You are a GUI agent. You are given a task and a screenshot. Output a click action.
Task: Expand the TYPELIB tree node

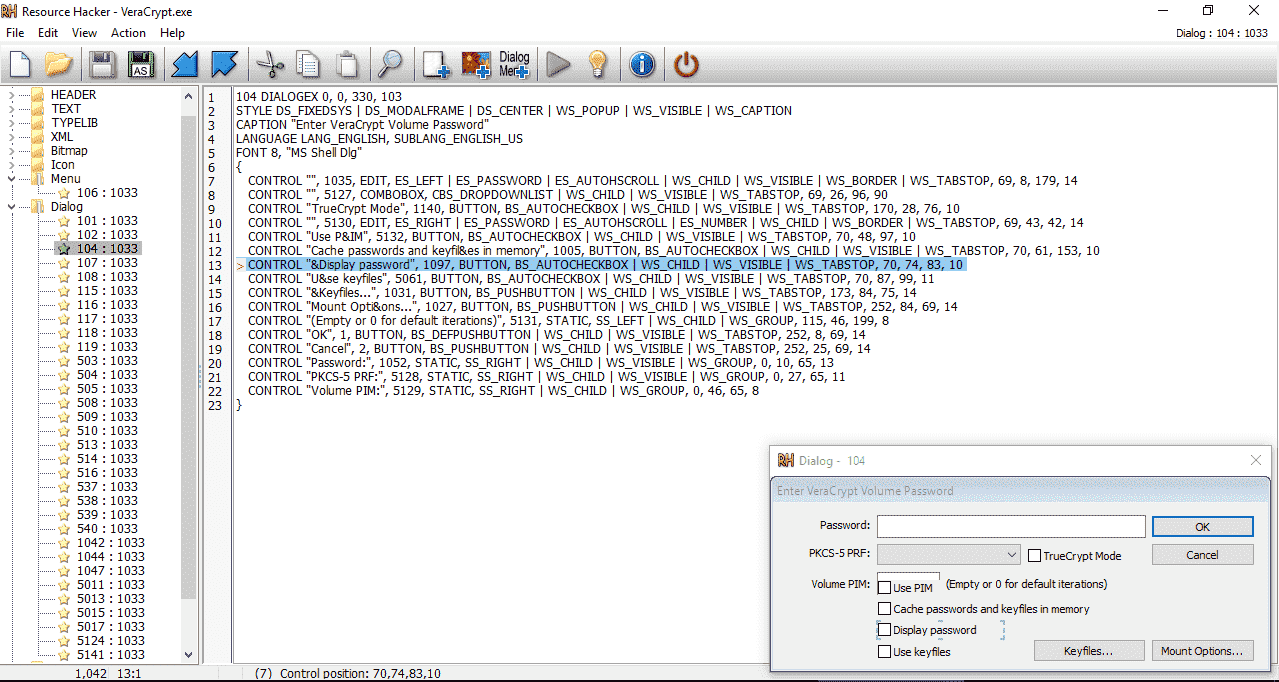tap(11, 123)
